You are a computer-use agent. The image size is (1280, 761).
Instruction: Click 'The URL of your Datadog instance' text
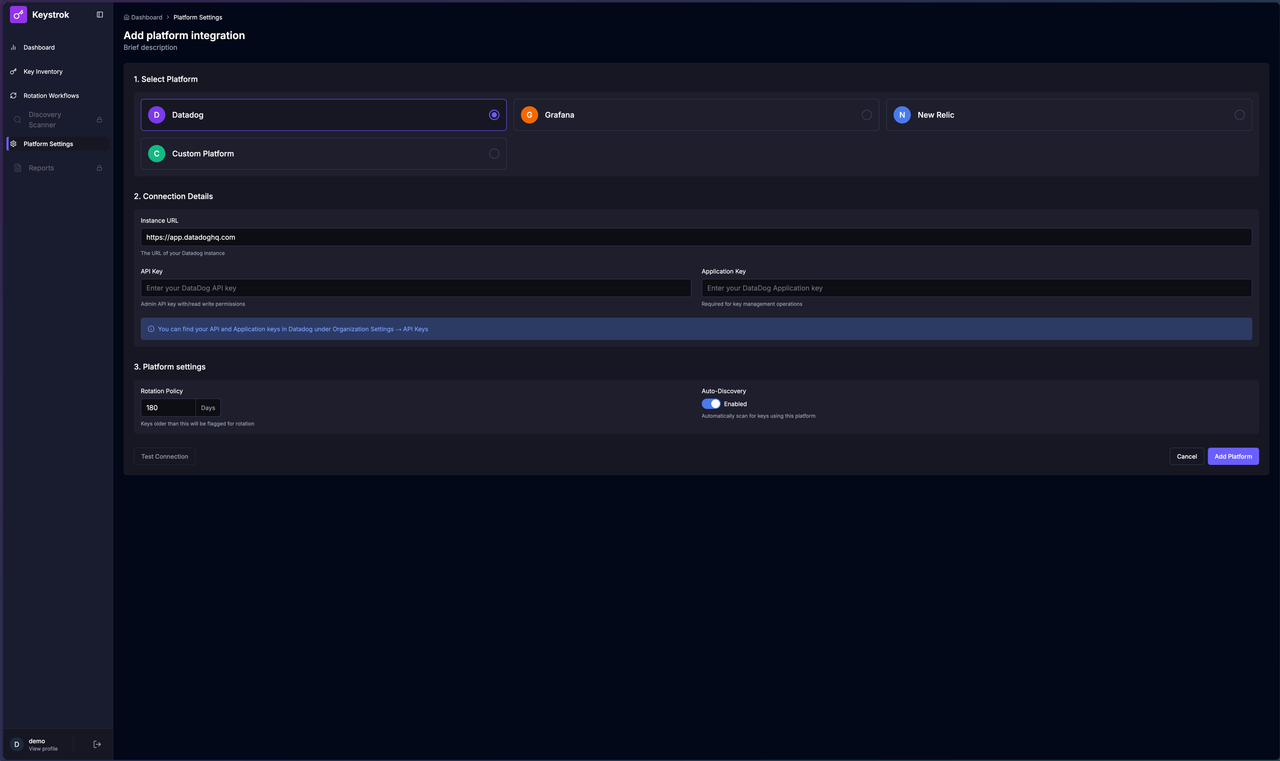tap(183, 253)
